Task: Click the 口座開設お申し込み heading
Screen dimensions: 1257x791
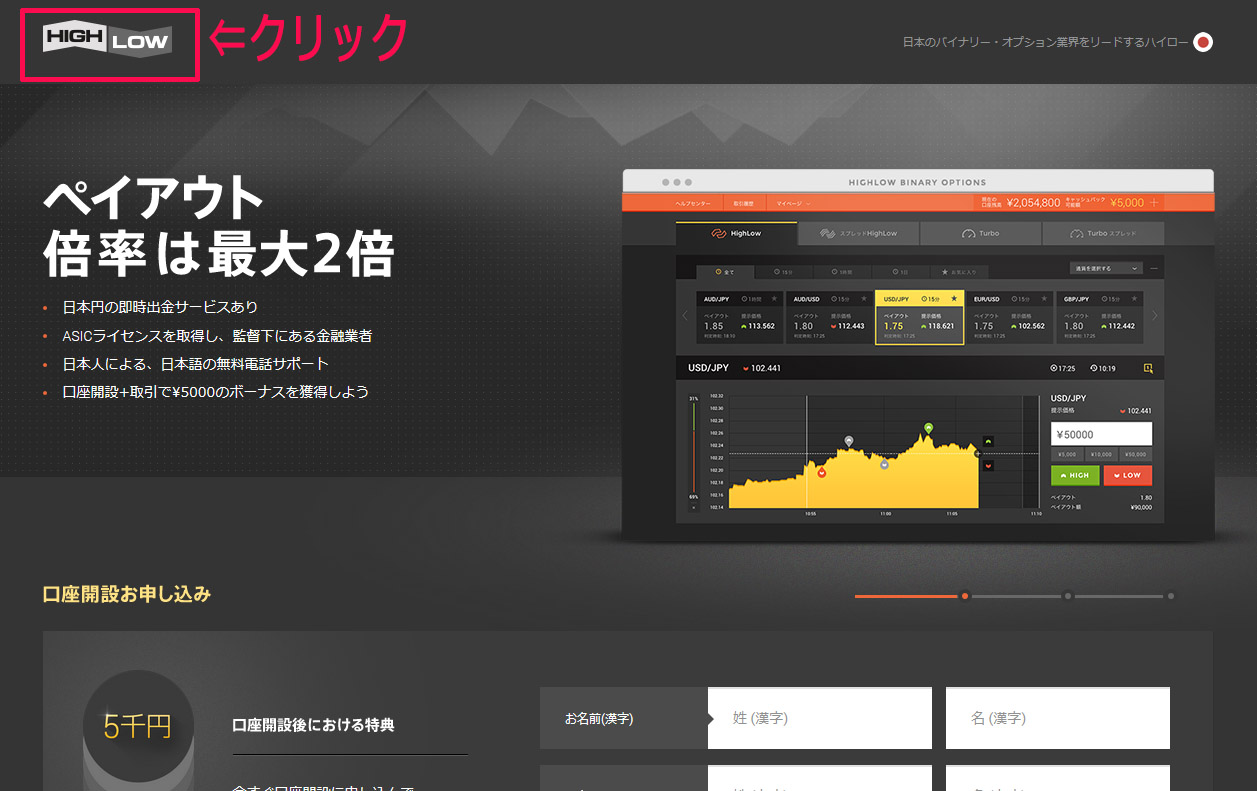Action: 127,594
